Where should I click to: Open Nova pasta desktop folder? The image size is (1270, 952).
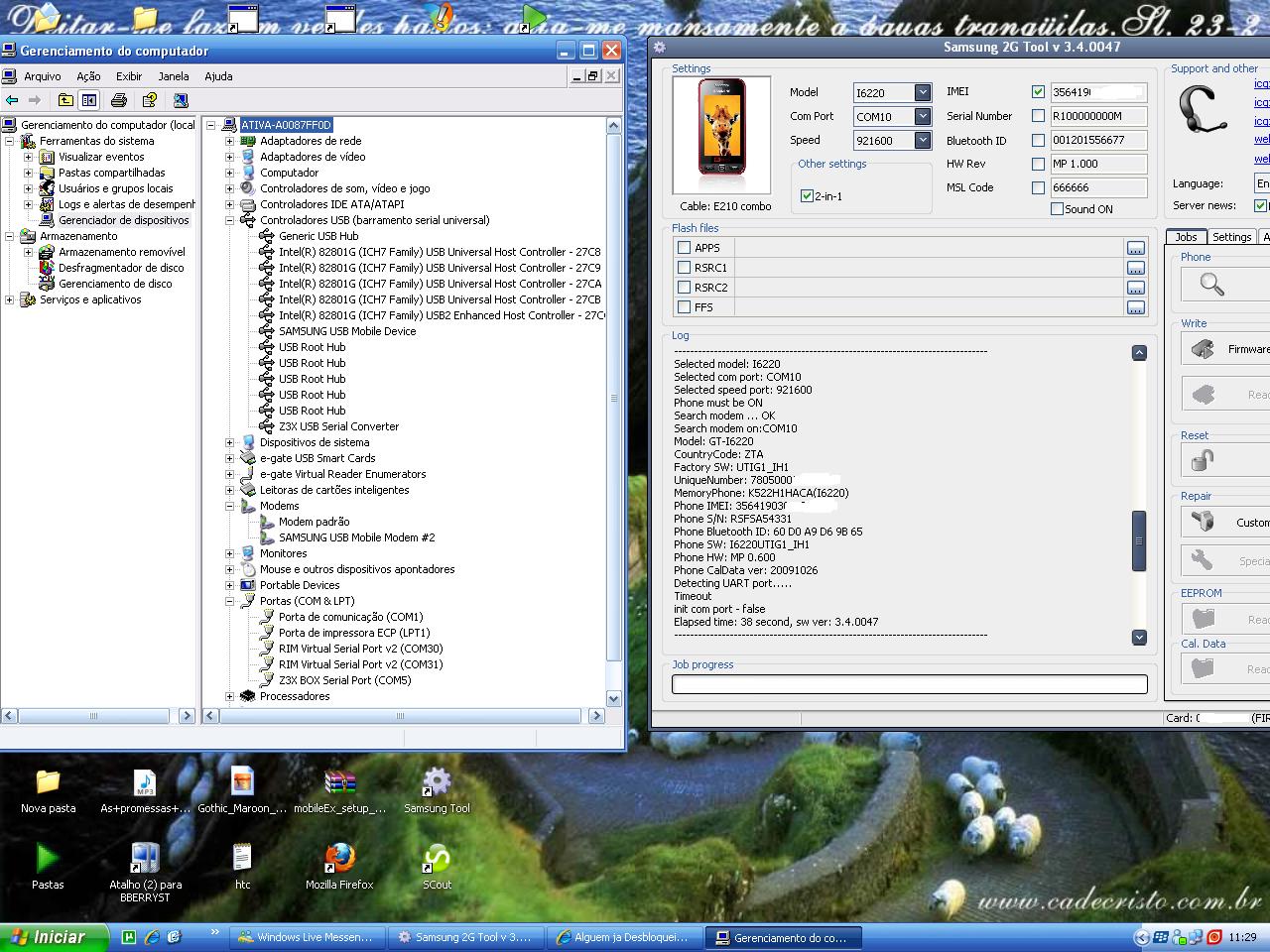point(48,790)
